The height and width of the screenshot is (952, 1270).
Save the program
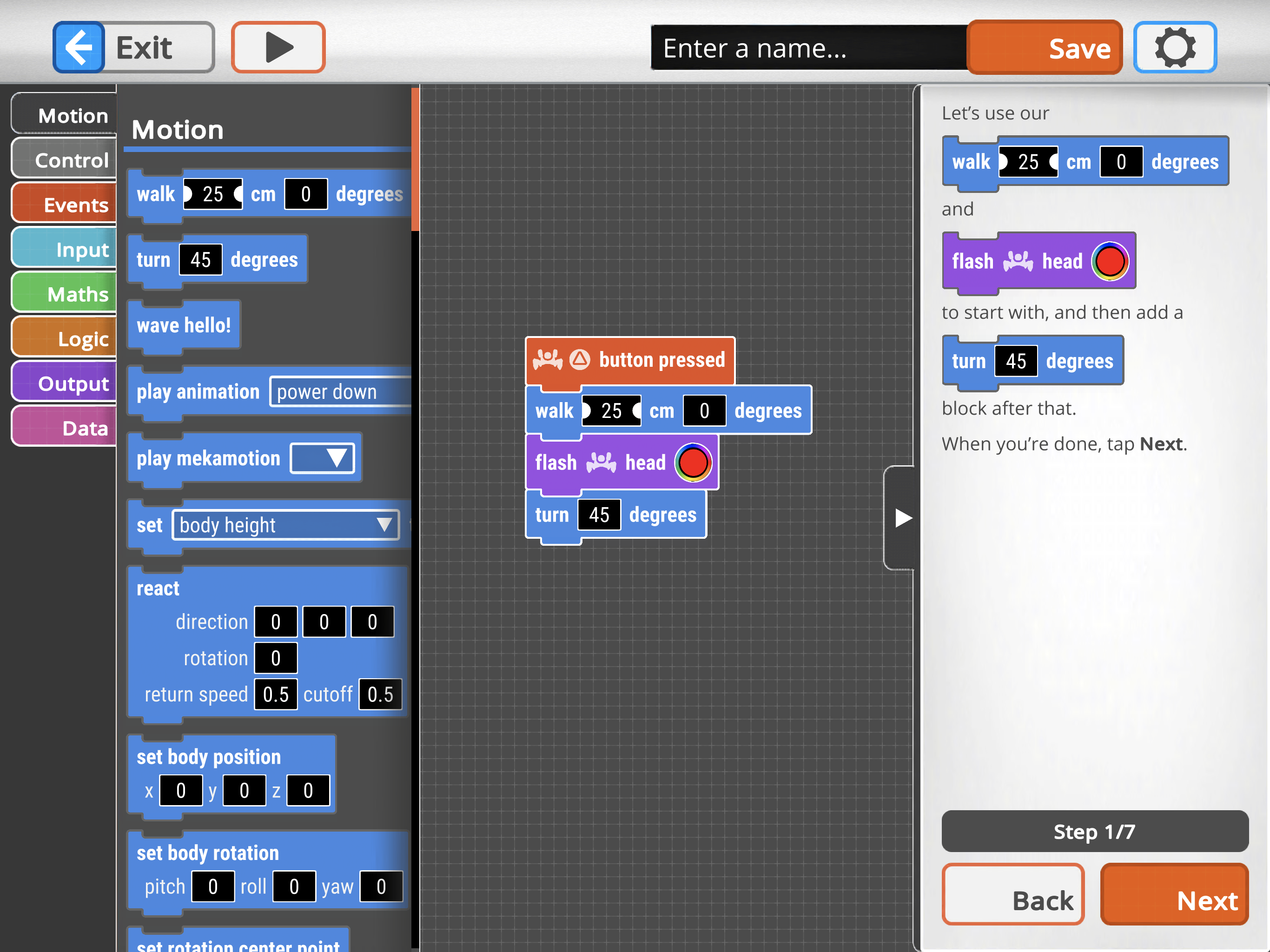pos(1045,48)
